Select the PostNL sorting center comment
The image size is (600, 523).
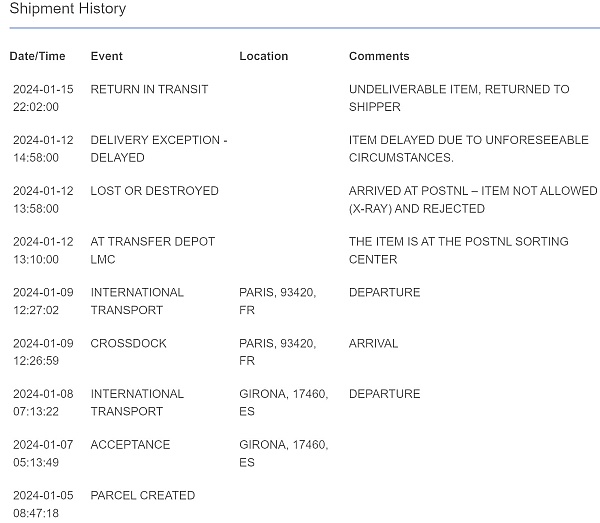click(x=460, y=250)
